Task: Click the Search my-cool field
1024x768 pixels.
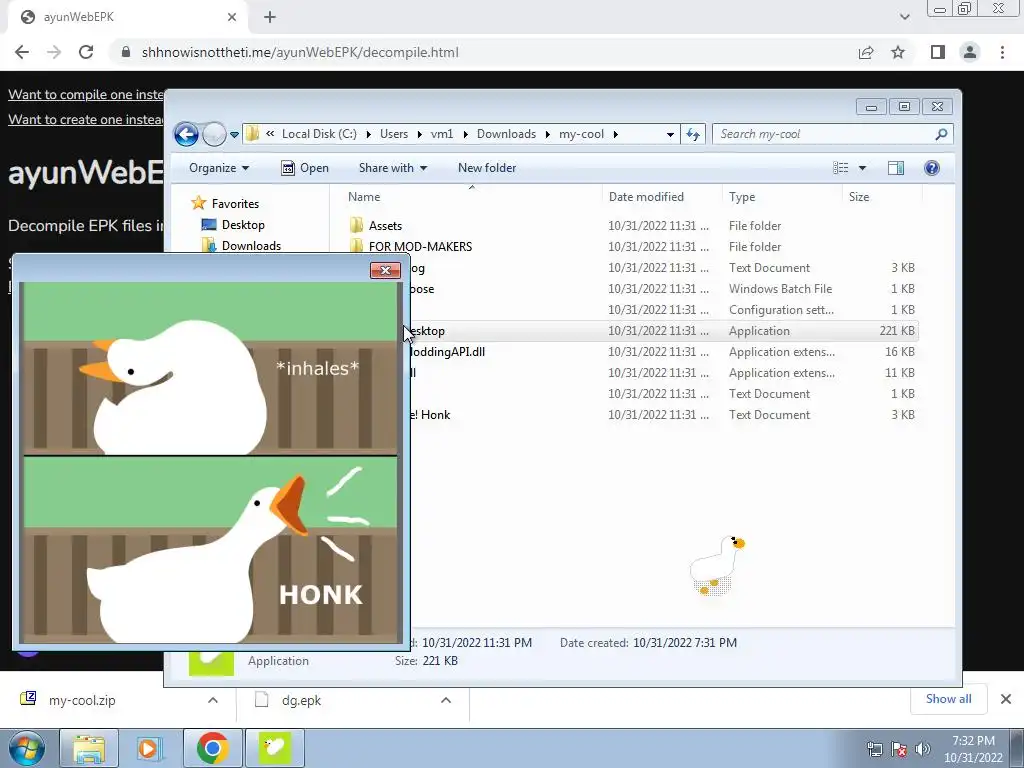Action: 833,134
